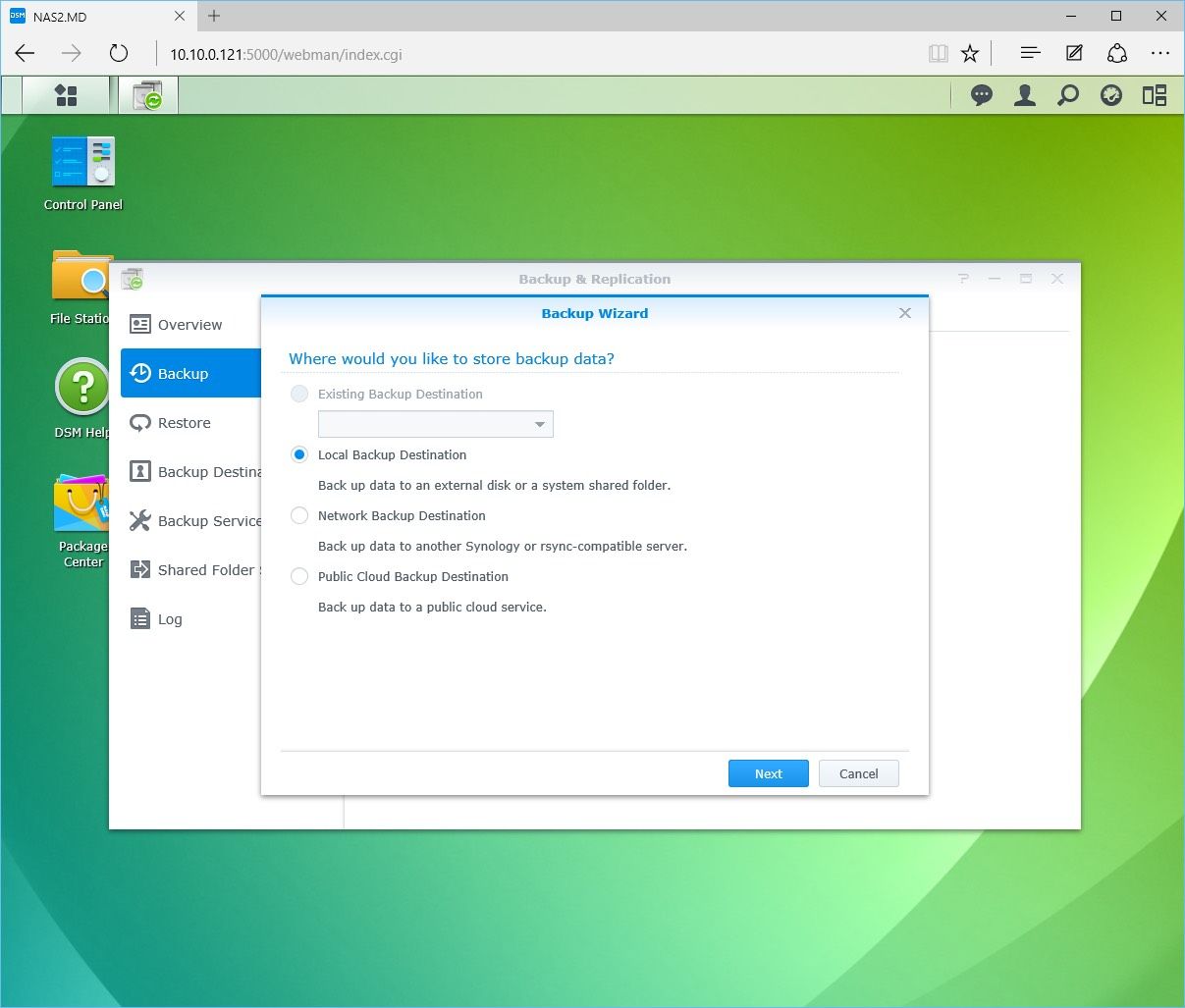Open Overview section in sidebar
Screen dimensions: 1185x1008
(x=190, y=325)
